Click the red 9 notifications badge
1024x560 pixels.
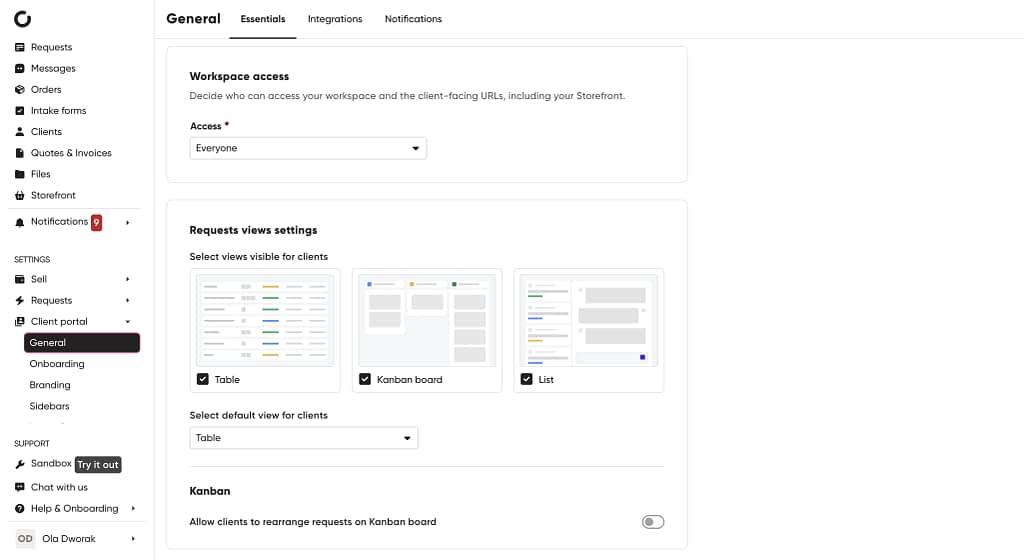pyautogui.click(x=97, y=223)
